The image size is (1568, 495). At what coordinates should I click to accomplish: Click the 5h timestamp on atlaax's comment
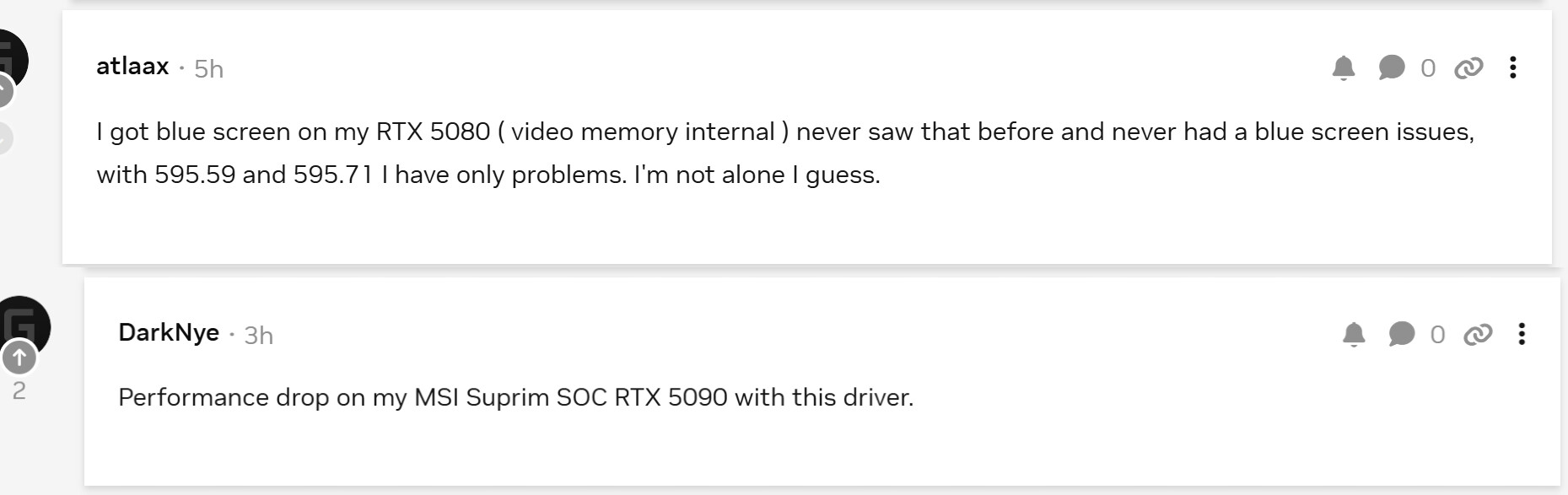pos(208,69)
